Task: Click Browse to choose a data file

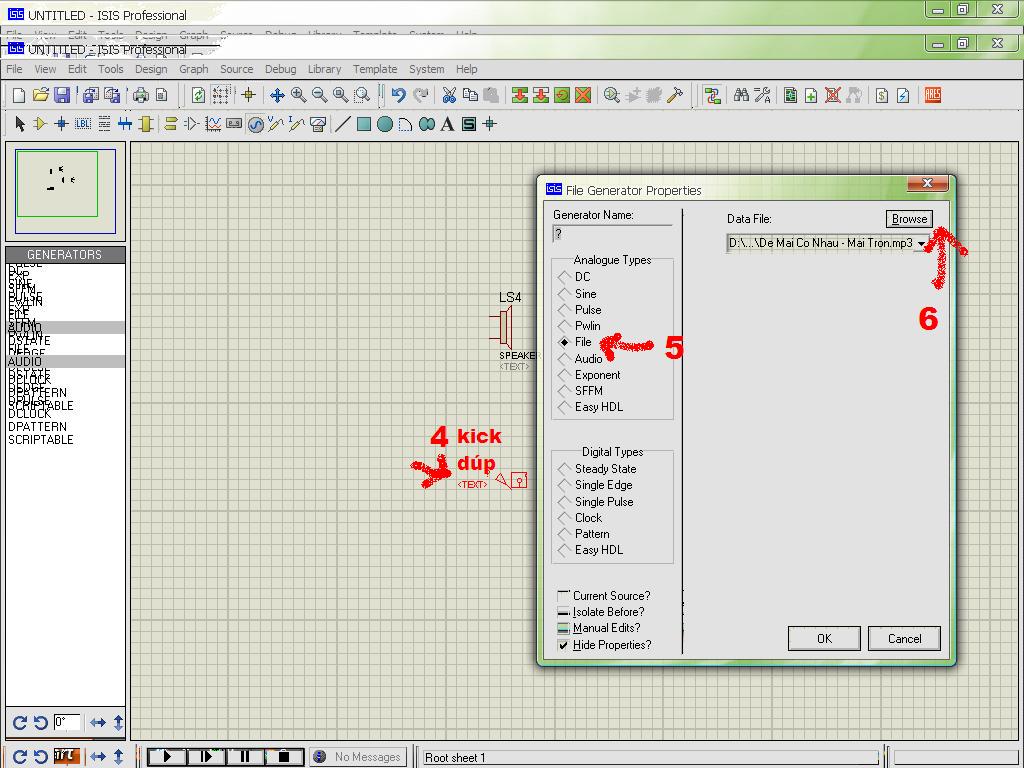Action: pos(909,219)
